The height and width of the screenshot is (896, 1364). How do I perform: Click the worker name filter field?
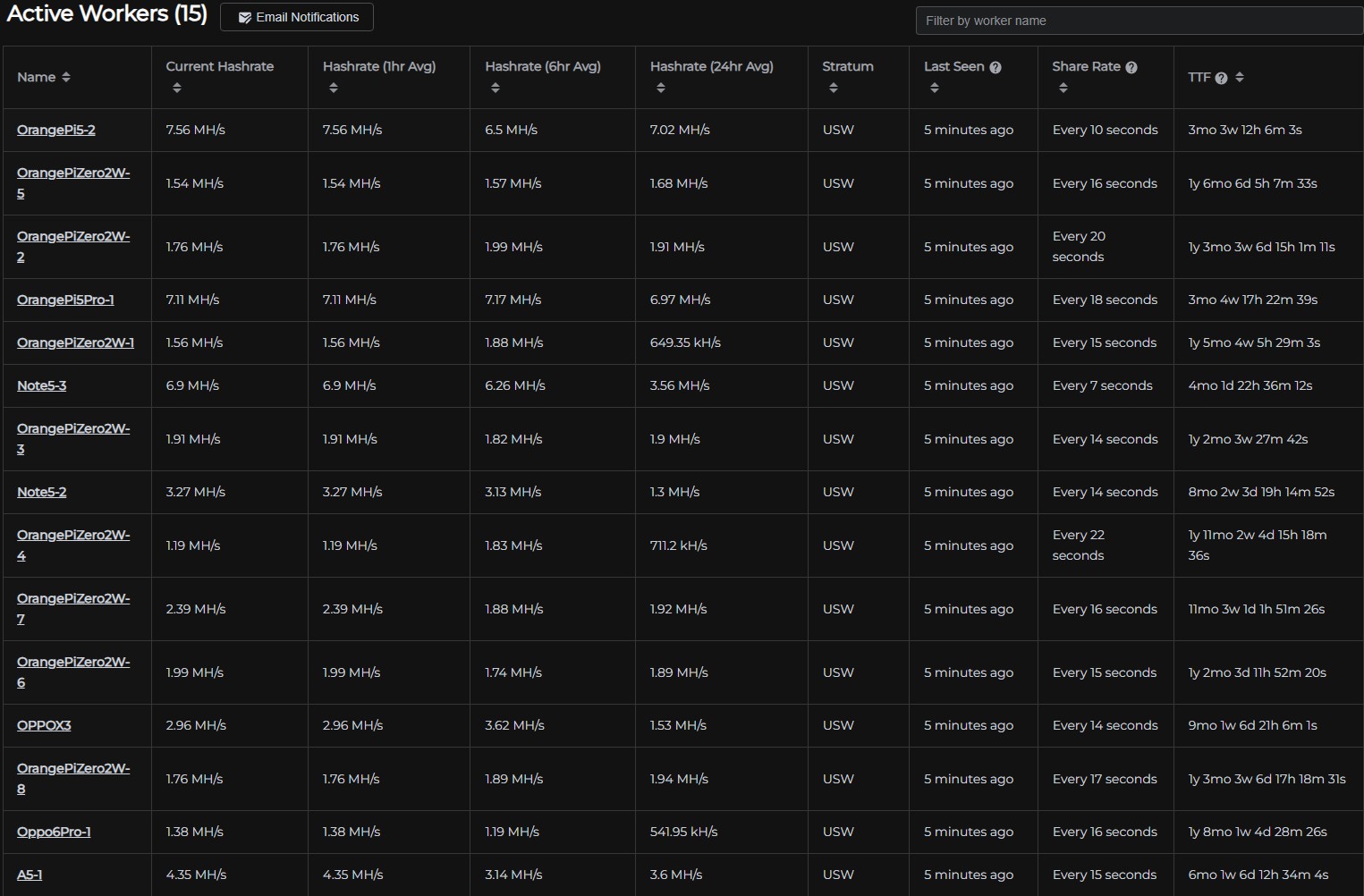pyautogui.click(x=1138, y=20)
